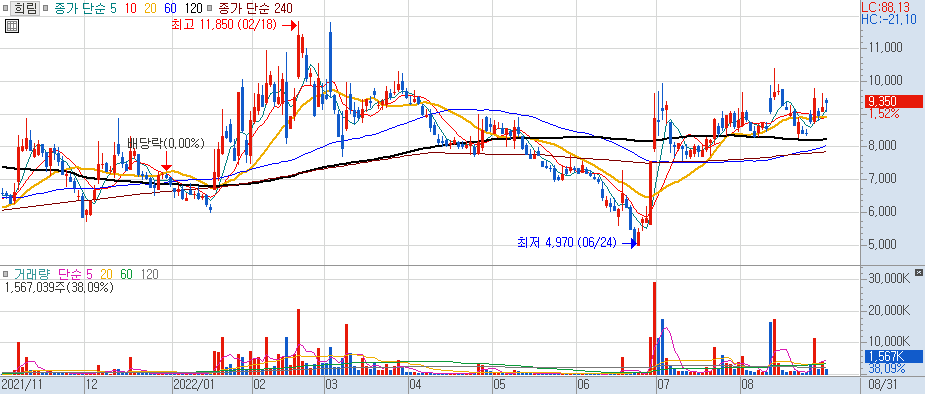This screenshot has width=925, height=394.
Task: Select the magenta 단순 5 volume average label
Action: (x=75, y=274)
